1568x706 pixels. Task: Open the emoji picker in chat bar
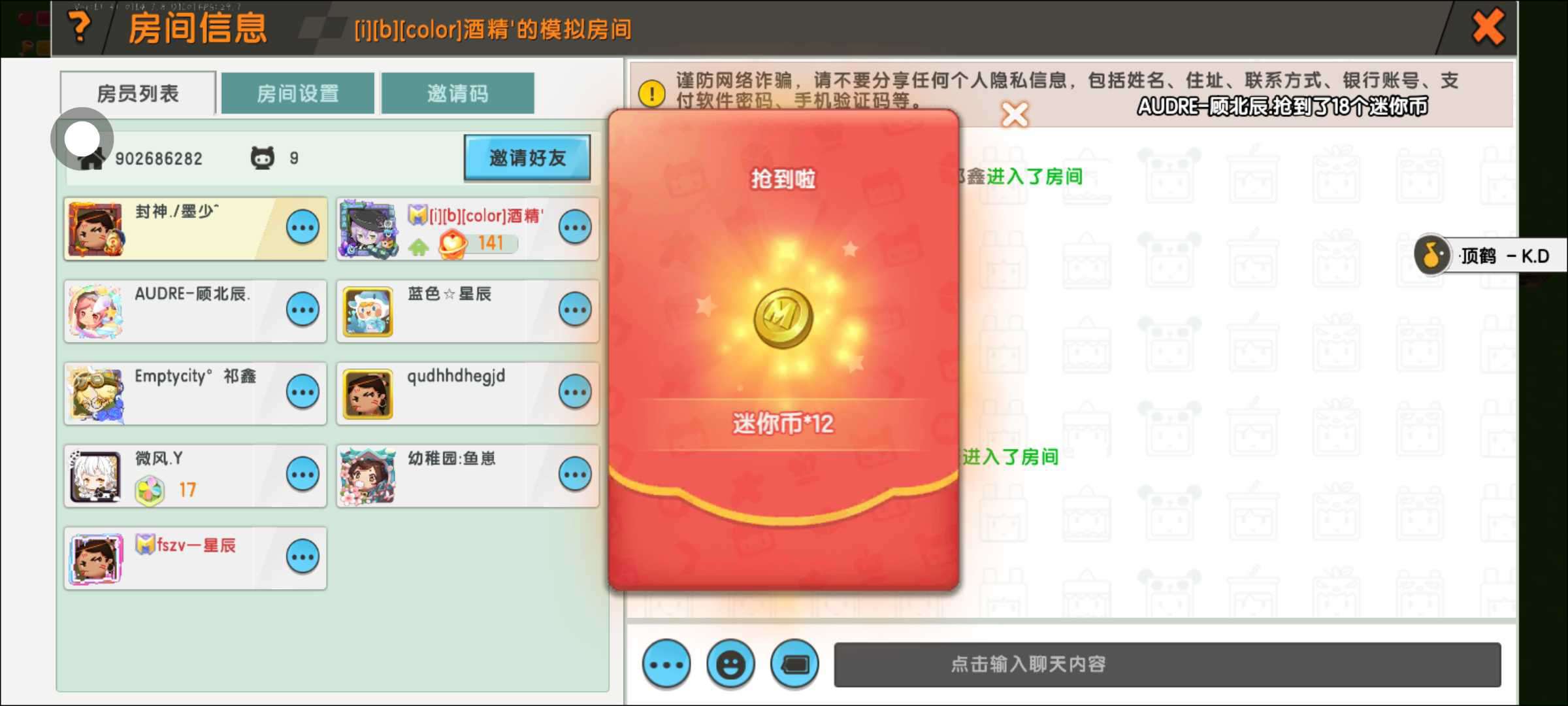[730, 664]
